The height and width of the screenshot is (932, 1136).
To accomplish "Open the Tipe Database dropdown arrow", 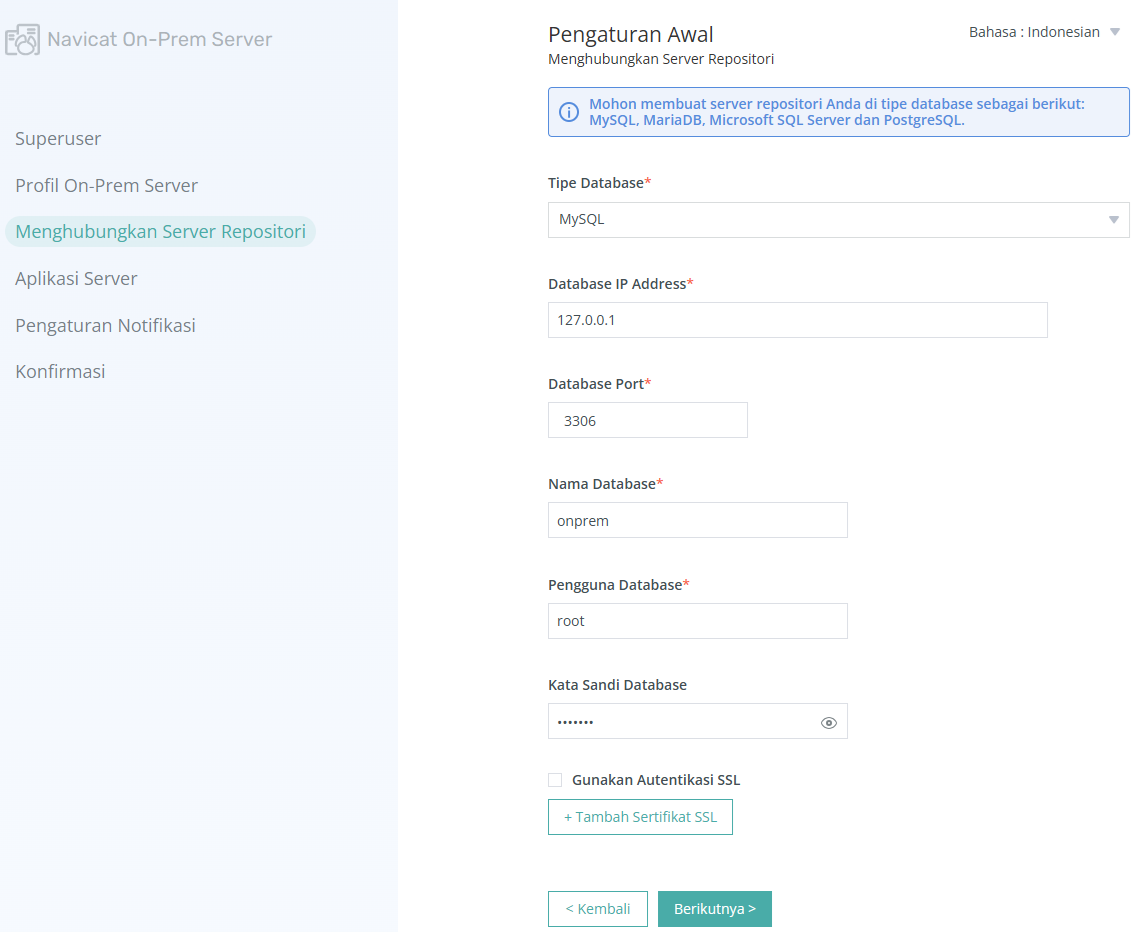I will [x=1114, y=220].
